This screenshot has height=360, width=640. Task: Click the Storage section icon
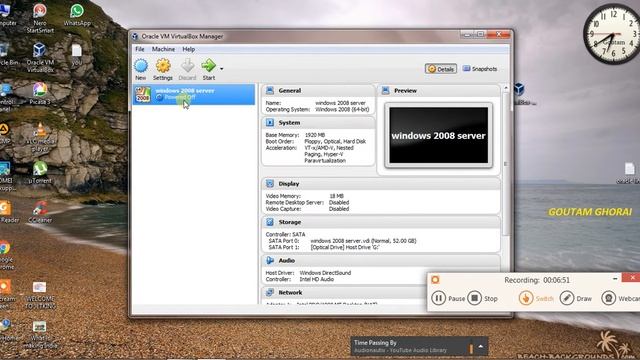pyautogui.click(x=270, y=222)
